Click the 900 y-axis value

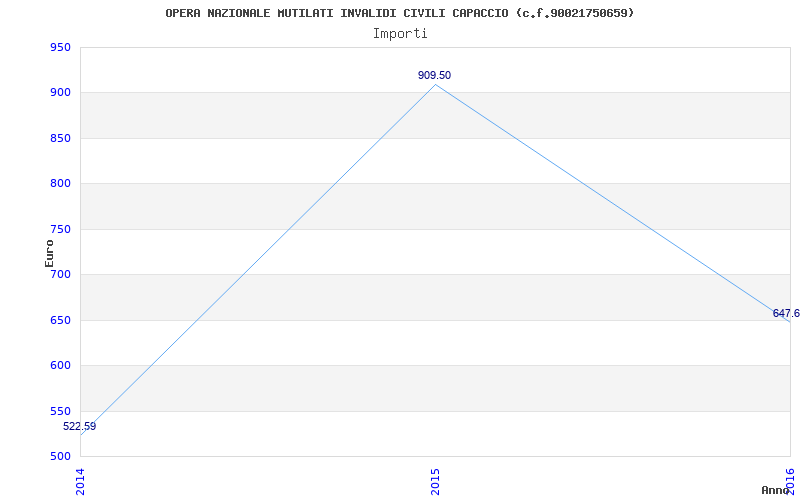pos(60,93)
